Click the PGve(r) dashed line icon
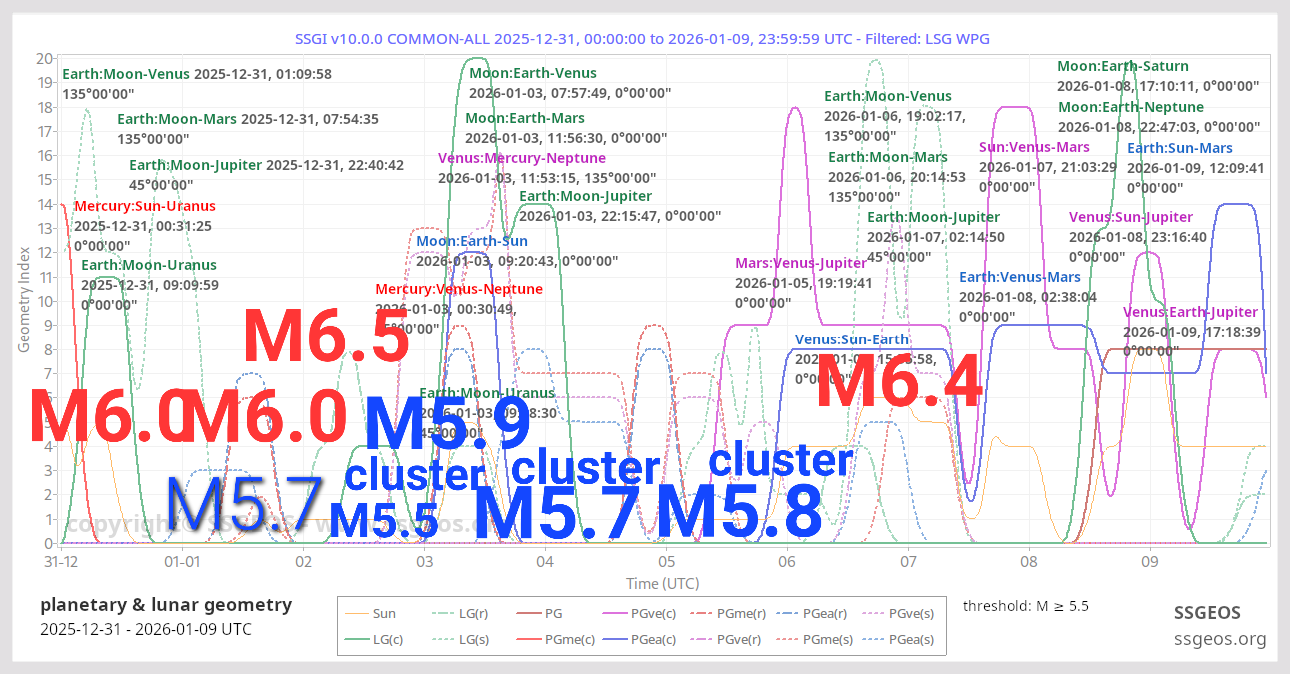Image resolution: width=1290 pixels, height=674 pixels. pos(699,638)
